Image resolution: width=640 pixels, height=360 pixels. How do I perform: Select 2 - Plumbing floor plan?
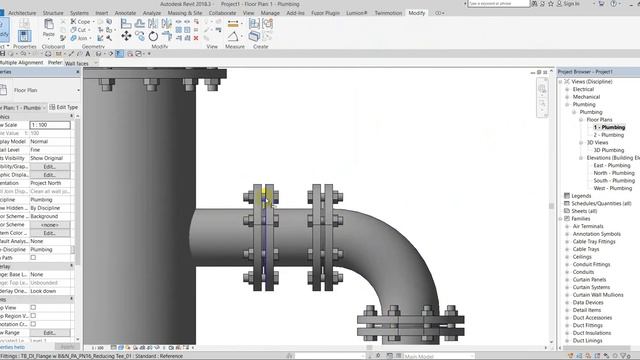pos(609,135)
